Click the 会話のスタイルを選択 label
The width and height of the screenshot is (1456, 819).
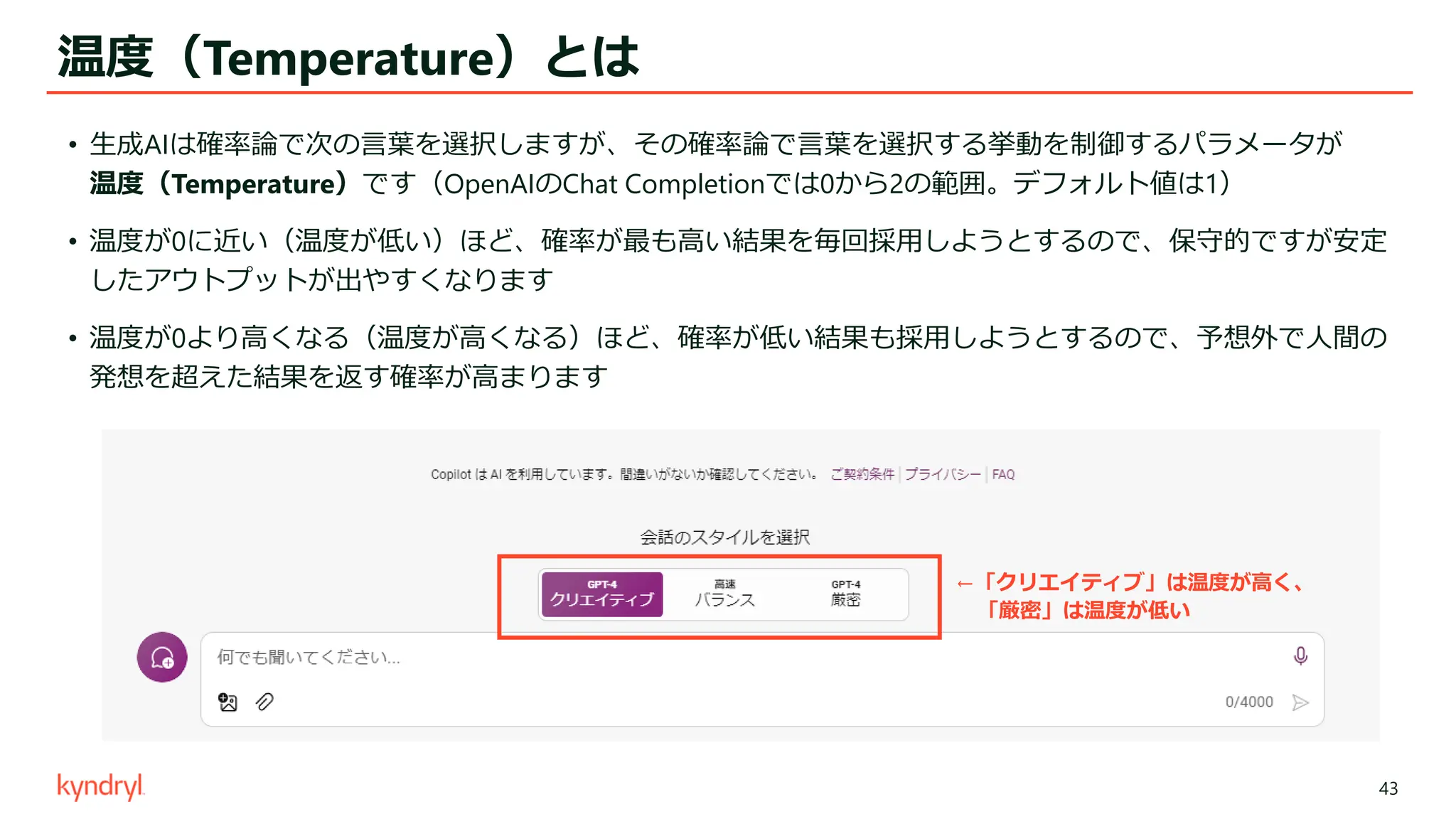[x=724, y=537]
